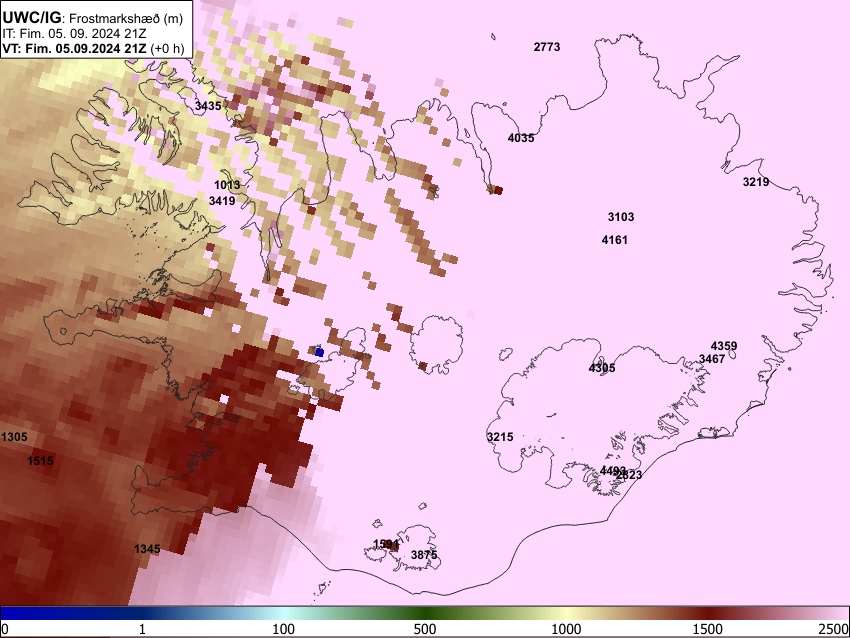850x638 pixels.
Task: Select the 2500 label on color scale
Action: point(834,629)
